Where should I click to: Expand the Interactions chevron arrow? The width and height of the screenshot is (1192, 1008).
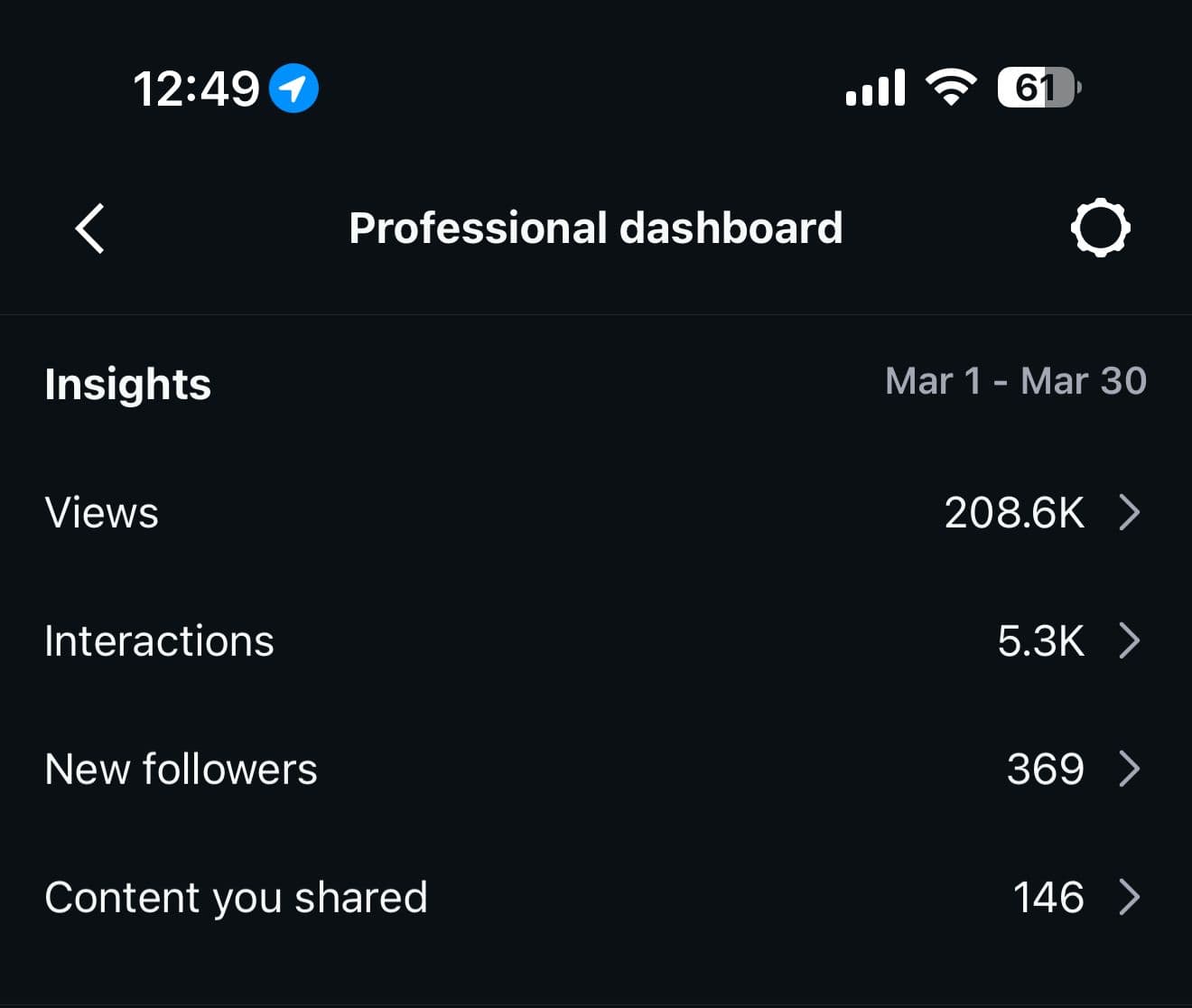tap(1129, 640)
